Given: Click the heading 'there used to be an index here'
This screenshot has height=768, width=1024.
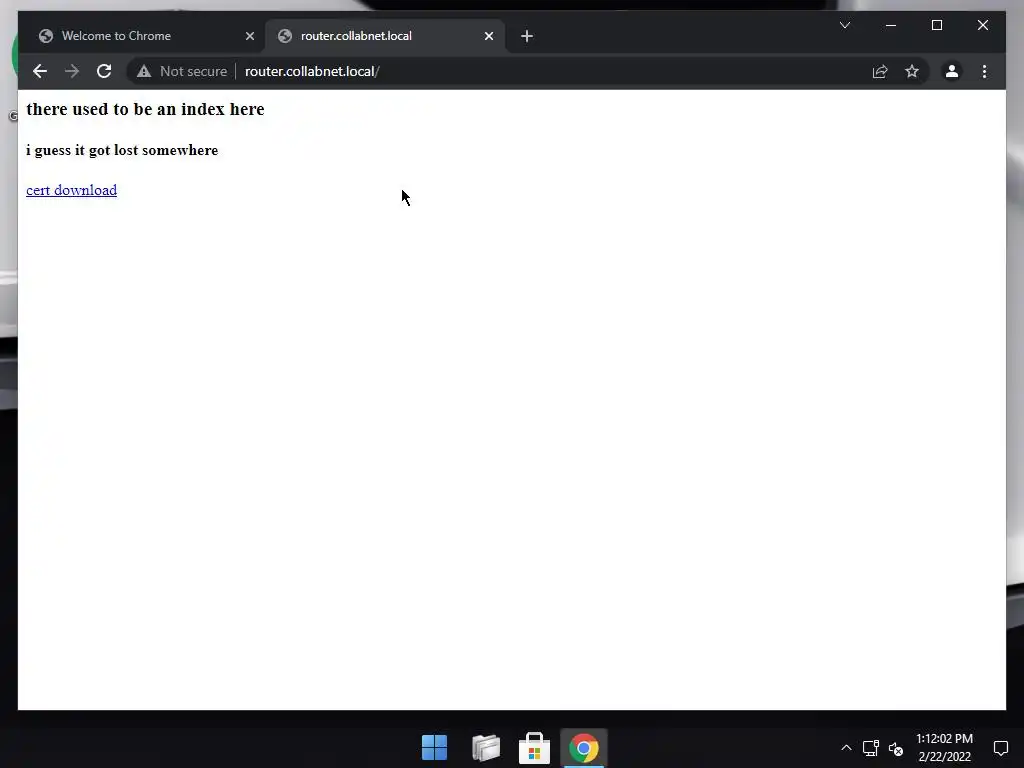Looking at the screenshot, I should [x=145, y=109].
